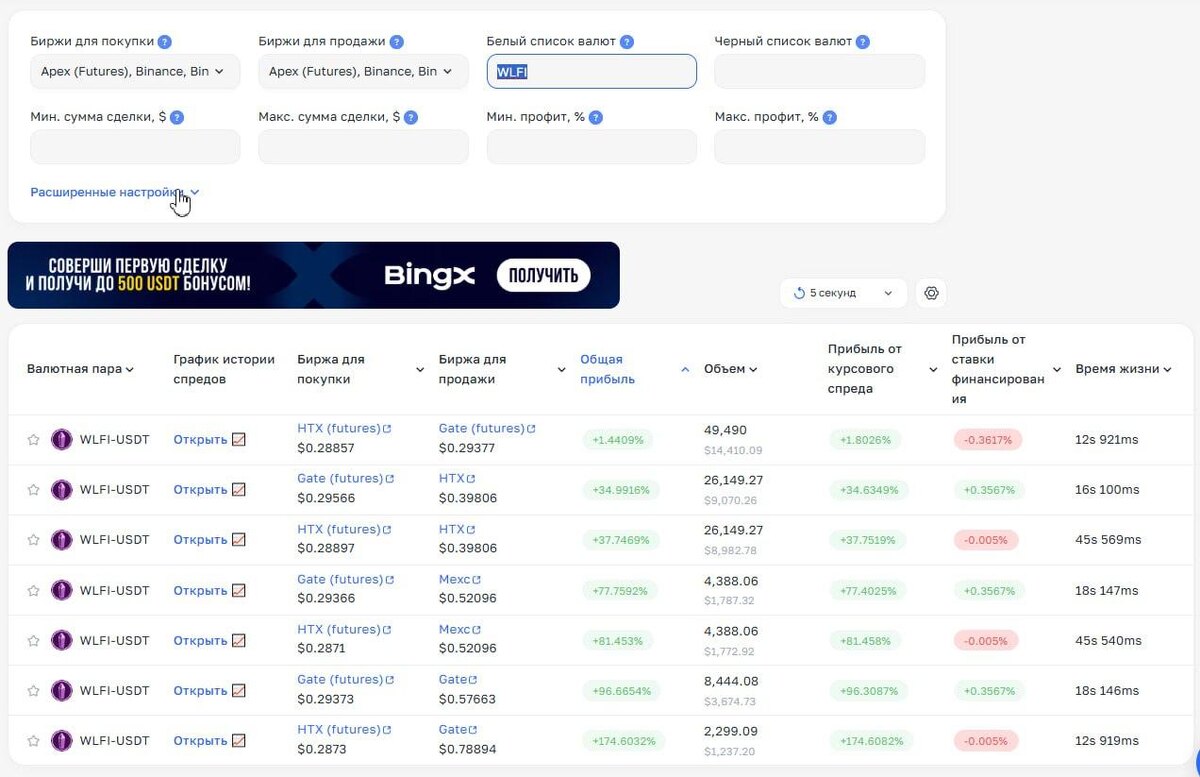Click the Мин. сумма сделки input field

135,147
